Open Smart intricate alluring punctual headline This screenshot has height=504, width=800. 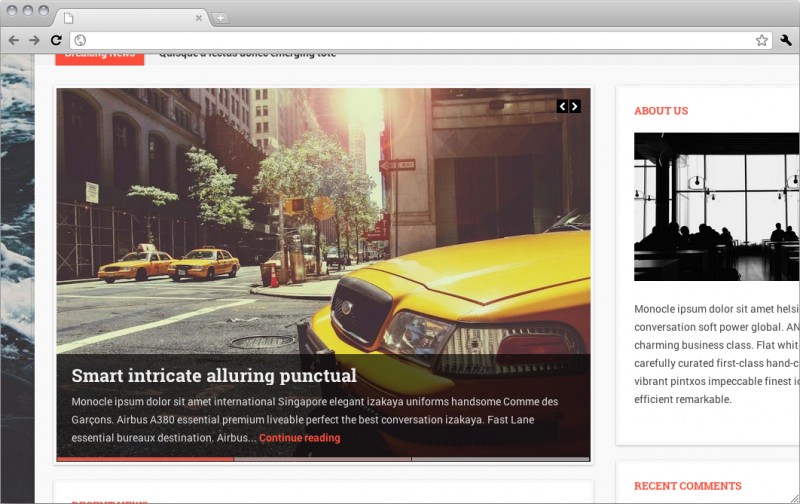pyautogui.click(x=214, y=376)
